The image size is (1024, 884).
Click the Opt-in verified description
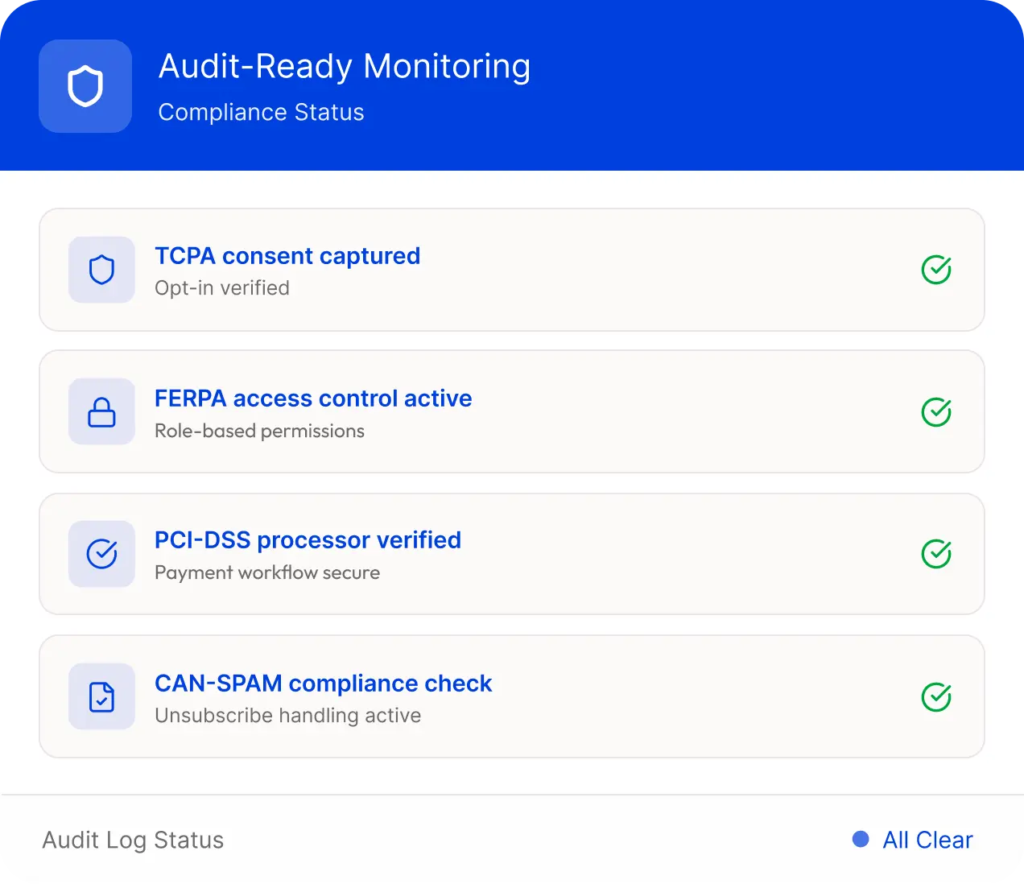[222, 288]
